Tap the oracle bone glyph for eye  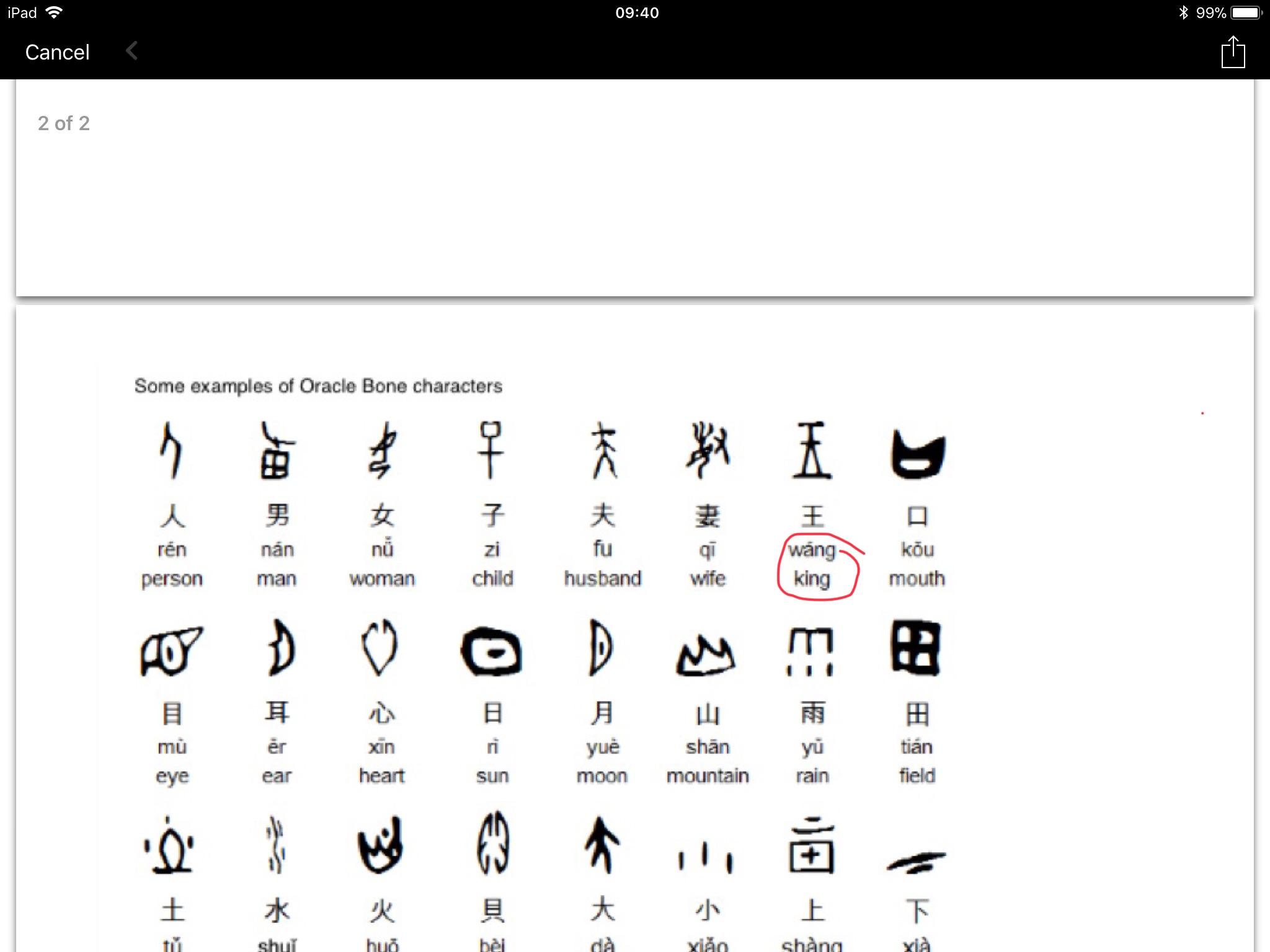171,651
